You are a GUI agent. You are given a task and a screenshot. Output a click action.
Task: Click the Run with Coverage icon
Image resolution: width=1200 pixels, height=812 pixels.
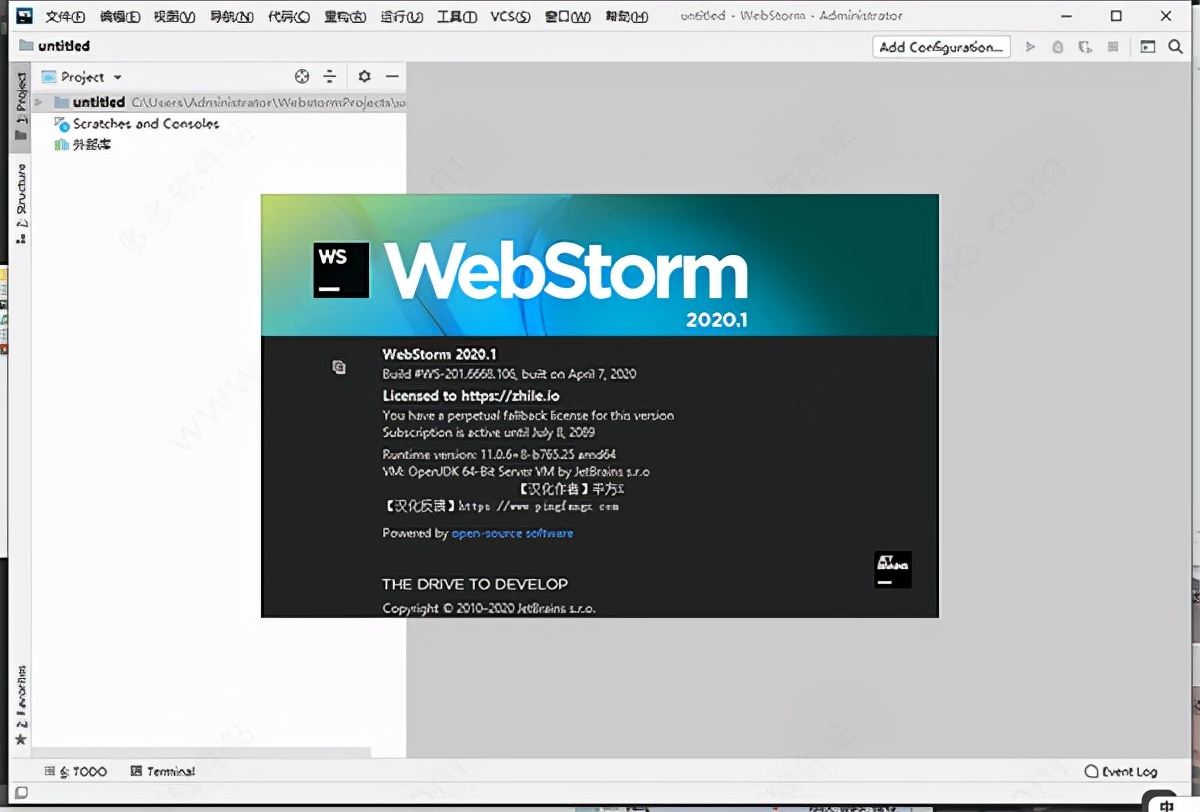pyautogui.click(x=1085, y=47)
